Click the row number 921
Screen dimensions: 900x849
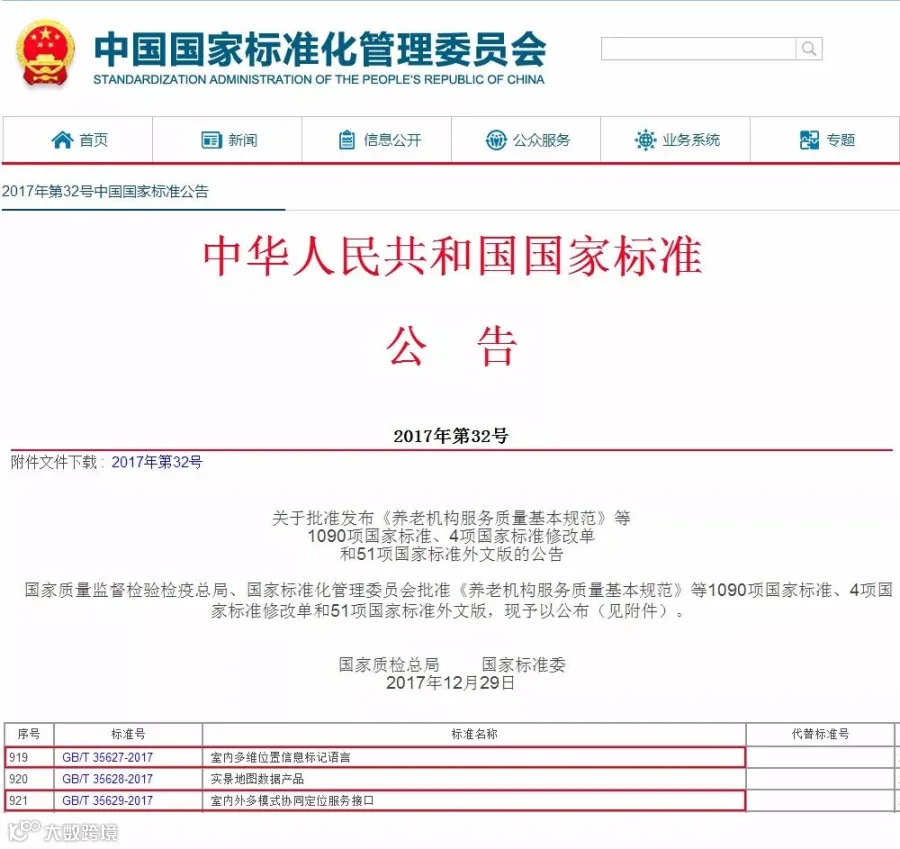pyautogui.click(x=18, y=801)
